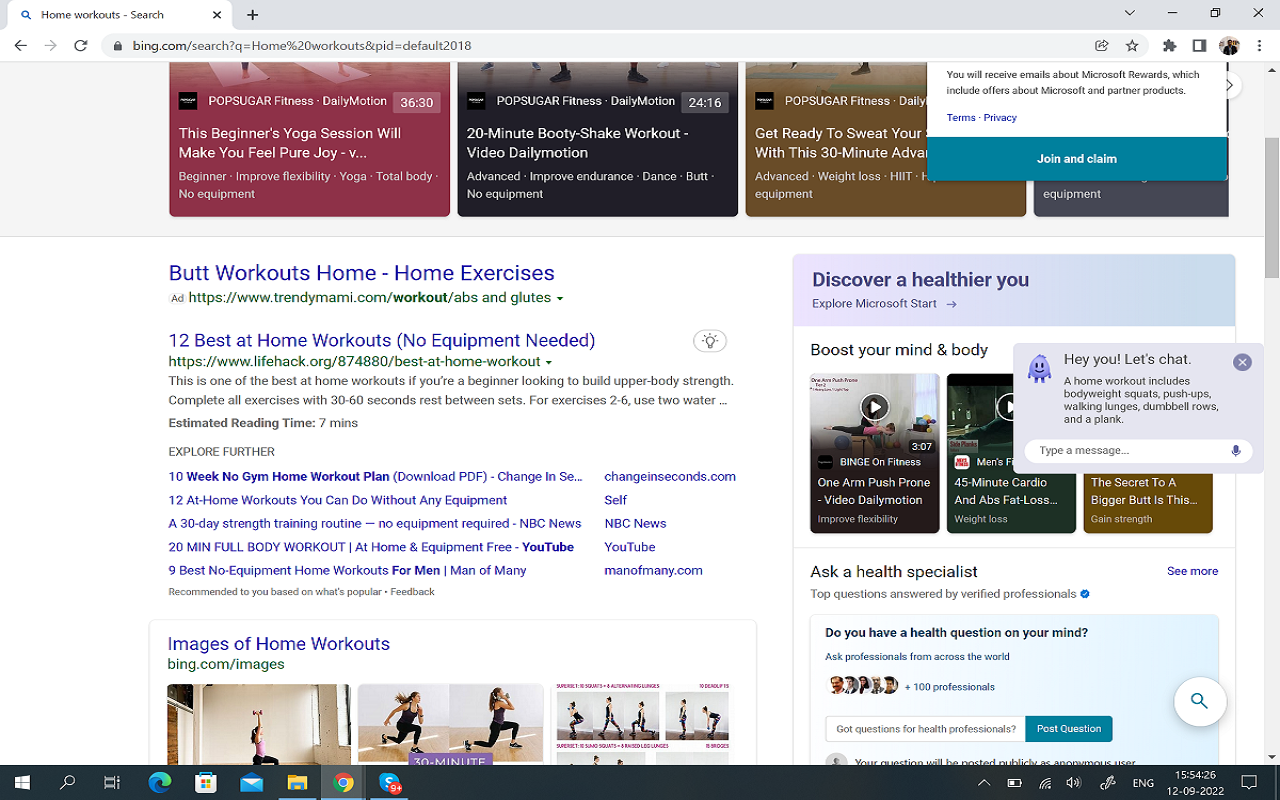Reload the page with refresh icon

[81, 45]
